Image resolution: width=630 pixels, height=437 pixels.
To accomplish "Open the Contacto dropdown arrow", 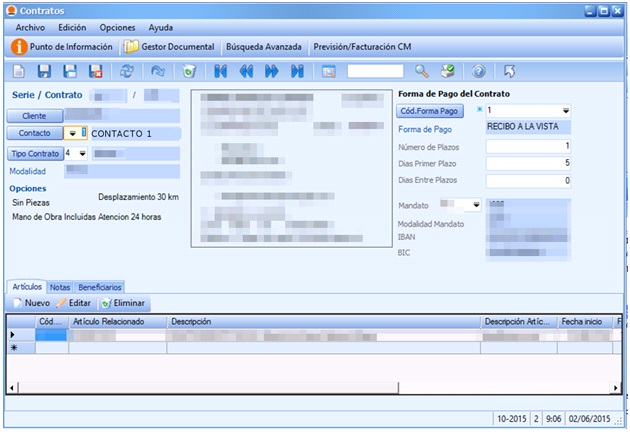I will pos(72,133).
